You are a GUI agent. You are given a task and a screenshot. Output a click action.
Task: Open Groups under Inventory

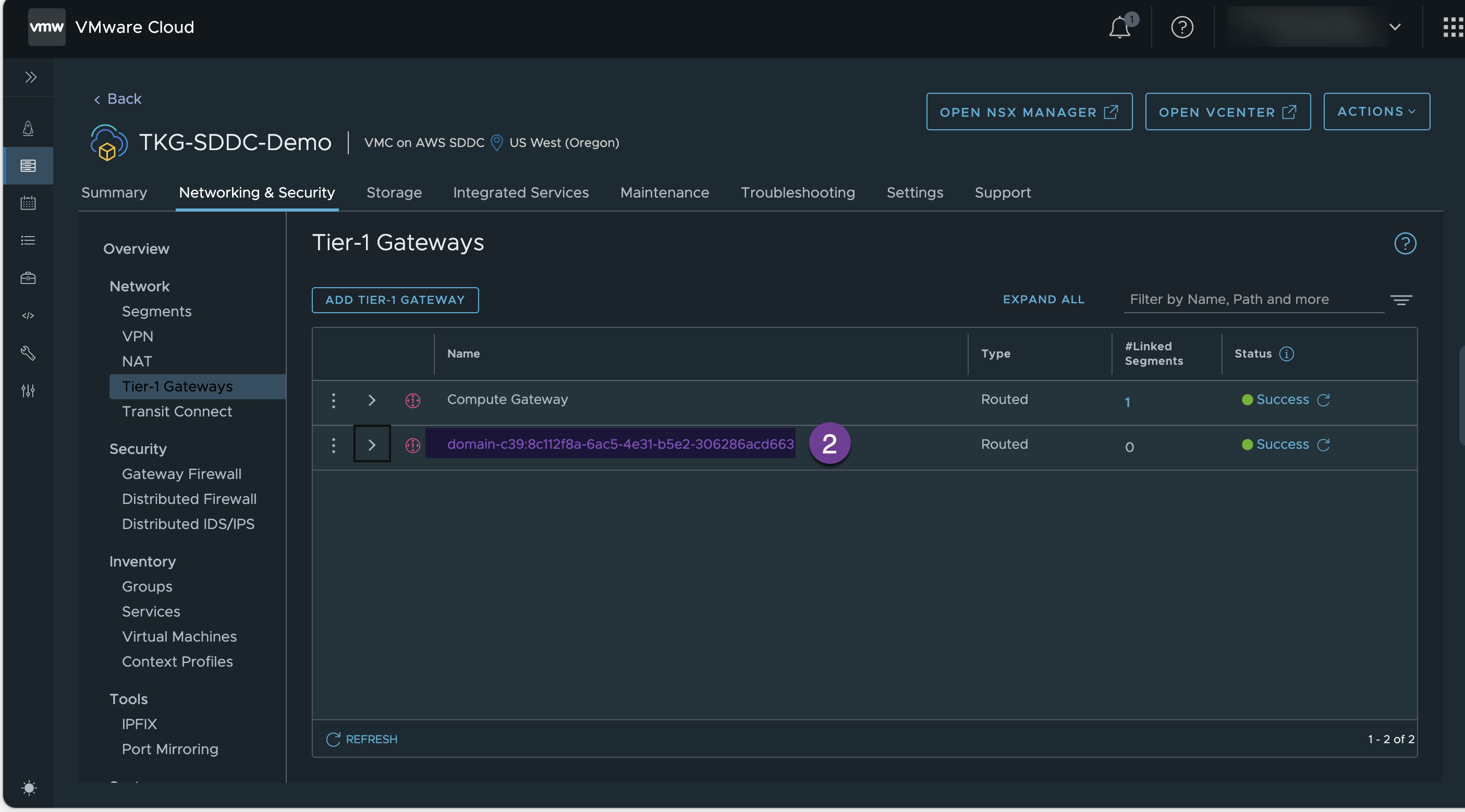tap(146, 586)
